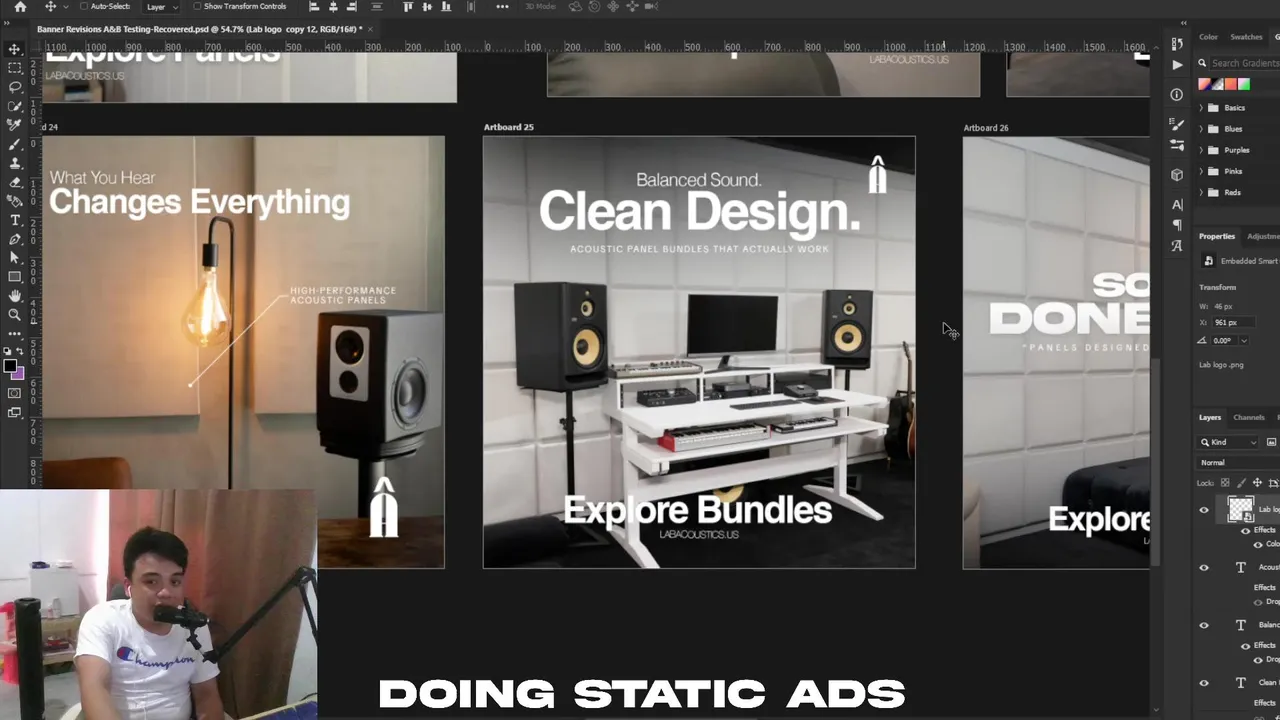Select the Eraser tool

coord(15,182)
